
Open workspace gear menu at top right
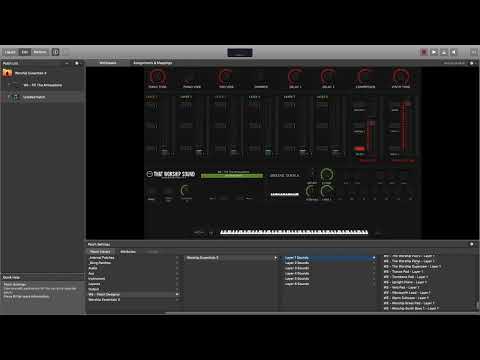472,63
